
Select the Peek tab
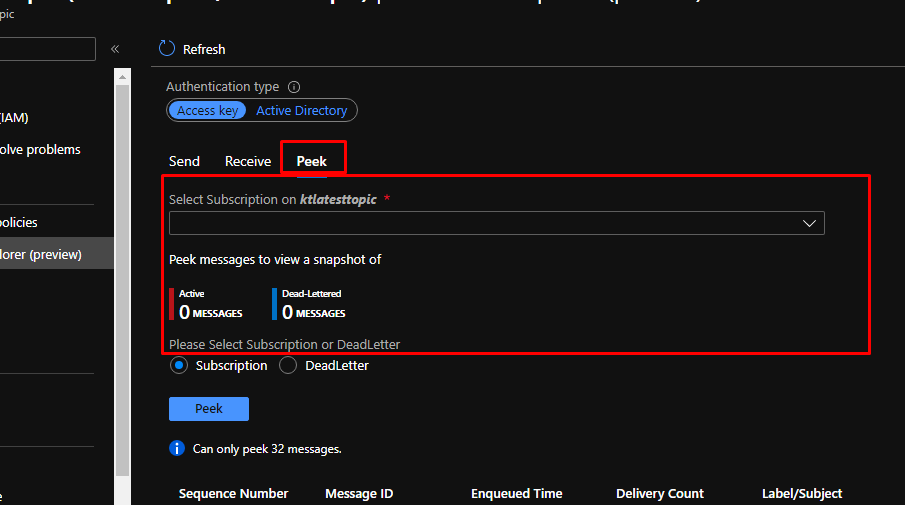[312, 161]
